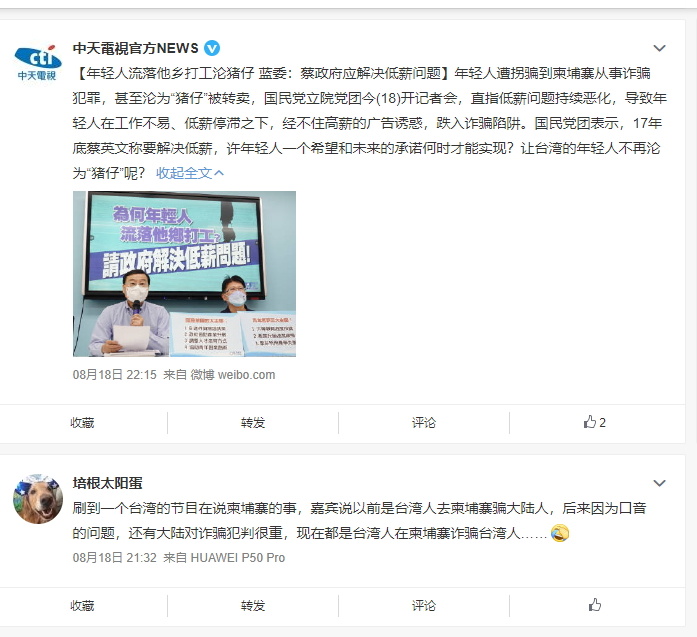The width and height of the screenshot is (697, 637).
Task: Collapse full text via 收起全文
Action: pos(190,173)
